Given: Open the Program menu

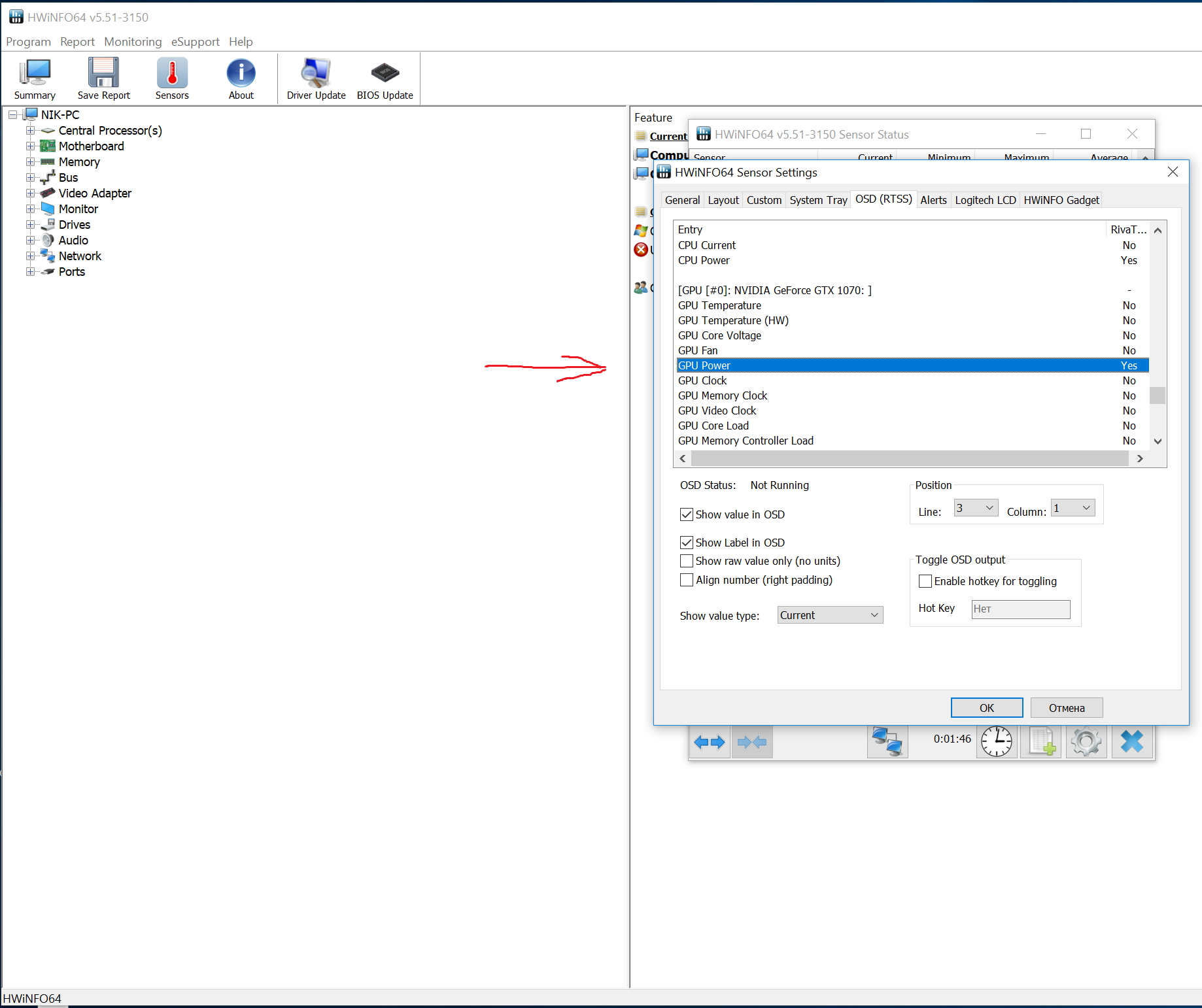Looking at the screenshot, I should [28, 42].
